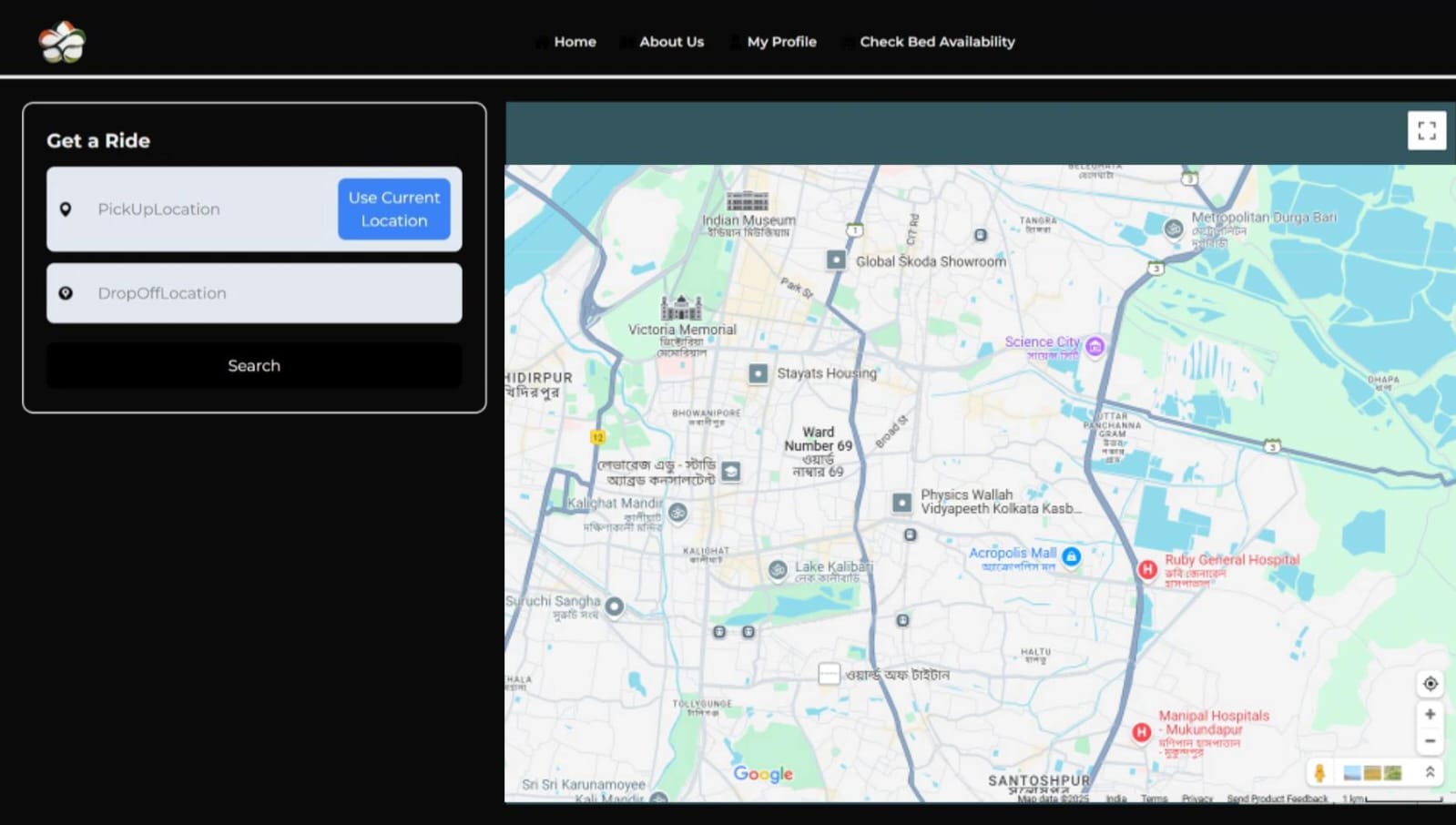
Task: Click the map type thumbnails strip
Action: (x=1372, y=773)
